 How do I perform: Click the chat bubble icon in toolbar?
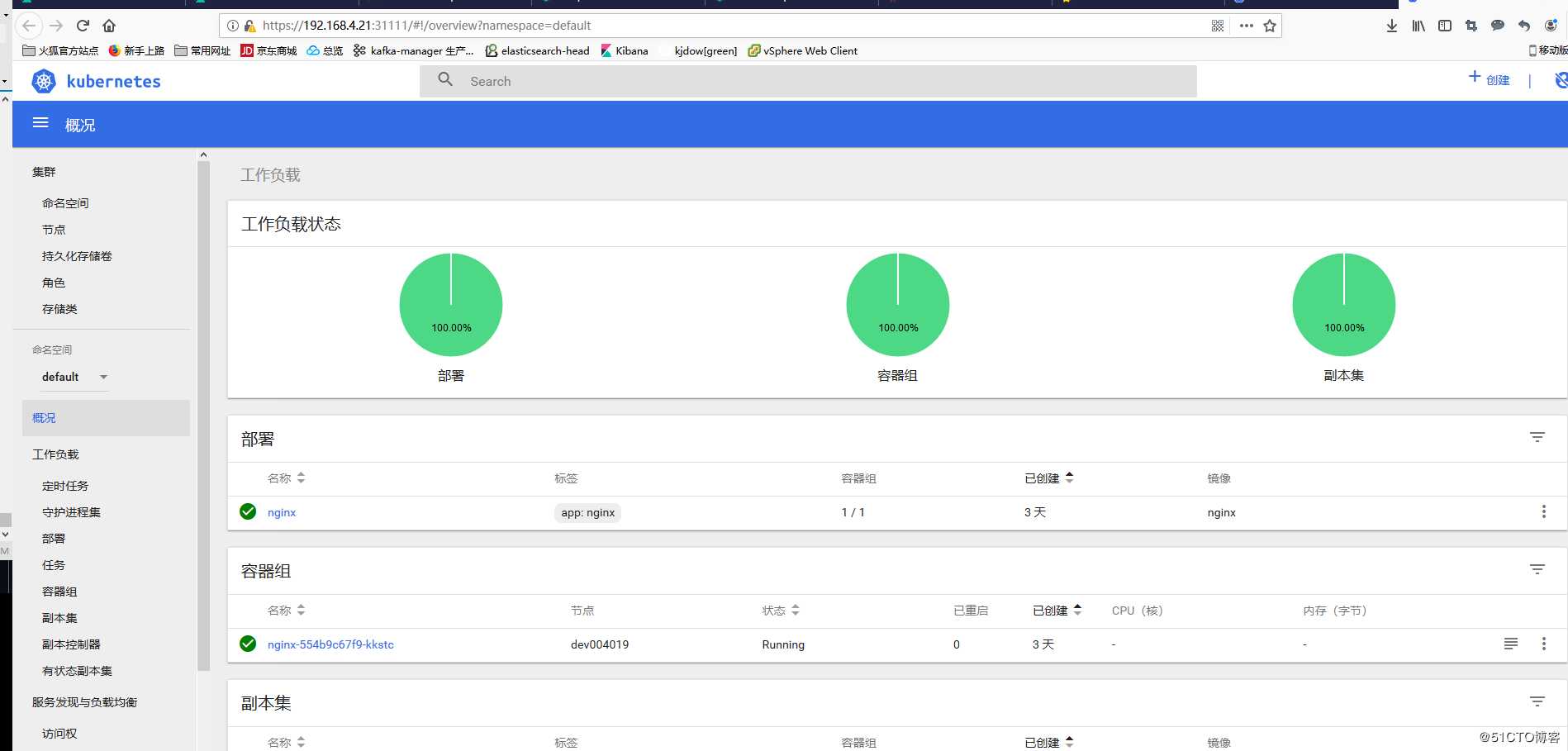click(x=1498, y=26)
